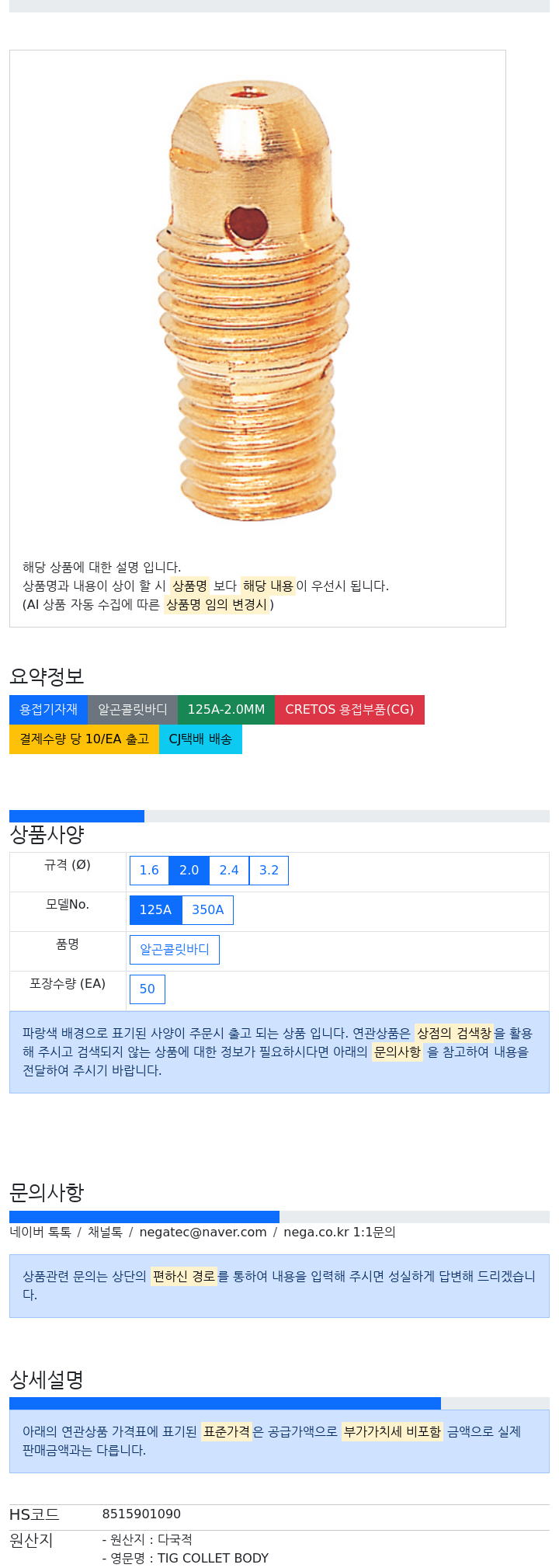Viewport: 559px width, 1568px height.
Task: Open the red CRETOS 용접부품(CG) tag
Action: pyautogui.click(x=349, y=710)
